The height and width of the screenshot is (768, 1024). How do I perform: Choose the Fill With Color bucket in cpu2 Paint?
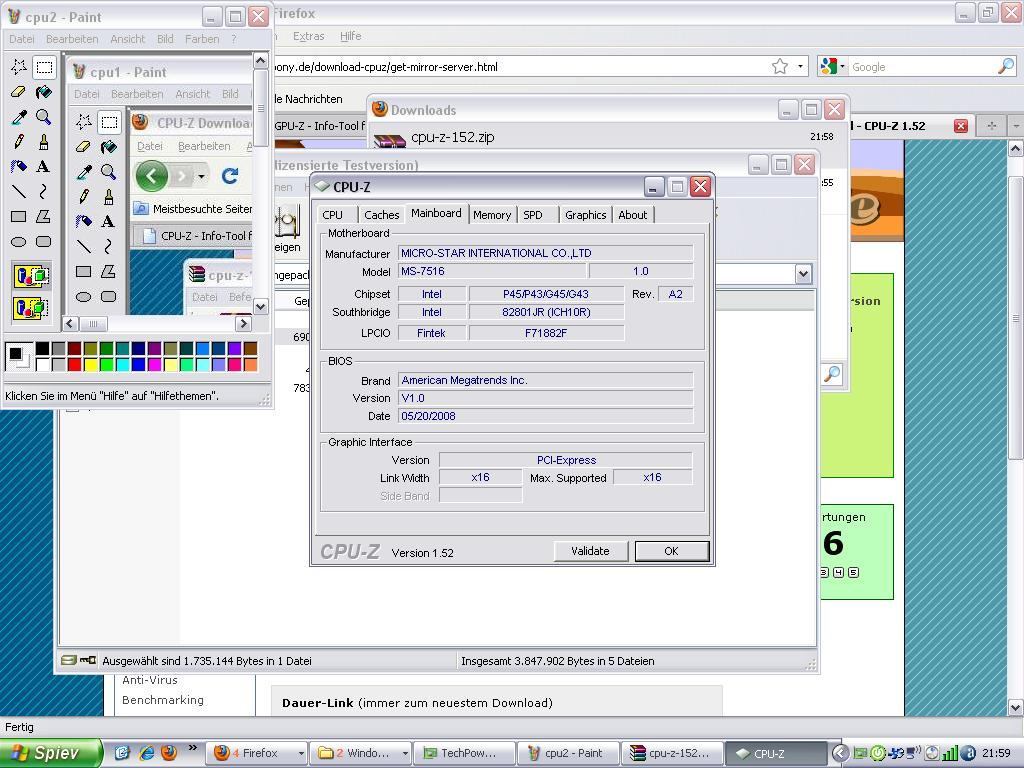[x=44, y=92]
